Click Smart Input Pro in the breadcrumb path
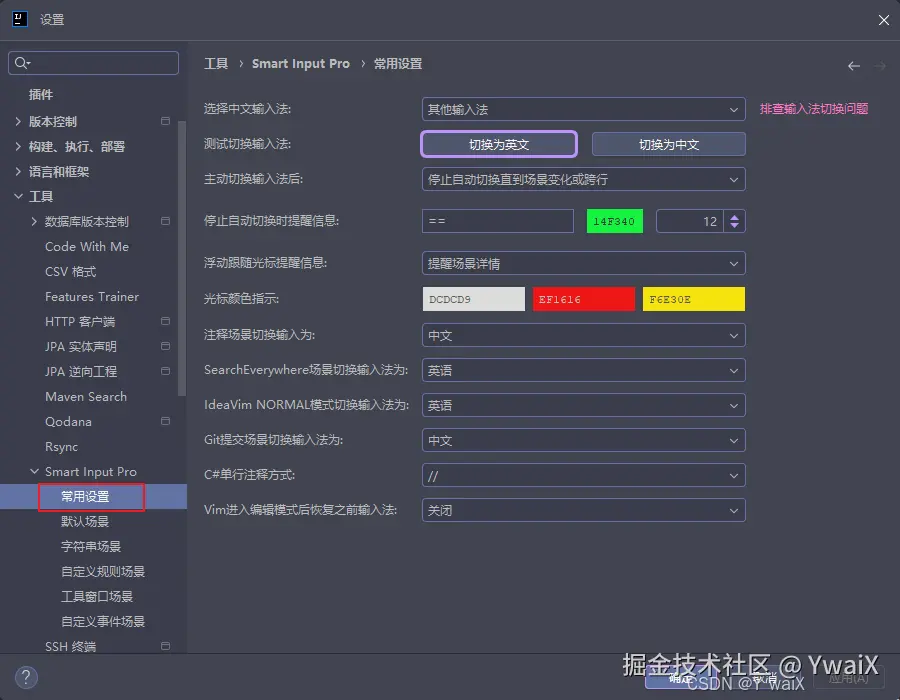Image resolution: width=900 pixels, height=700 pixels. tap(301, 63)
